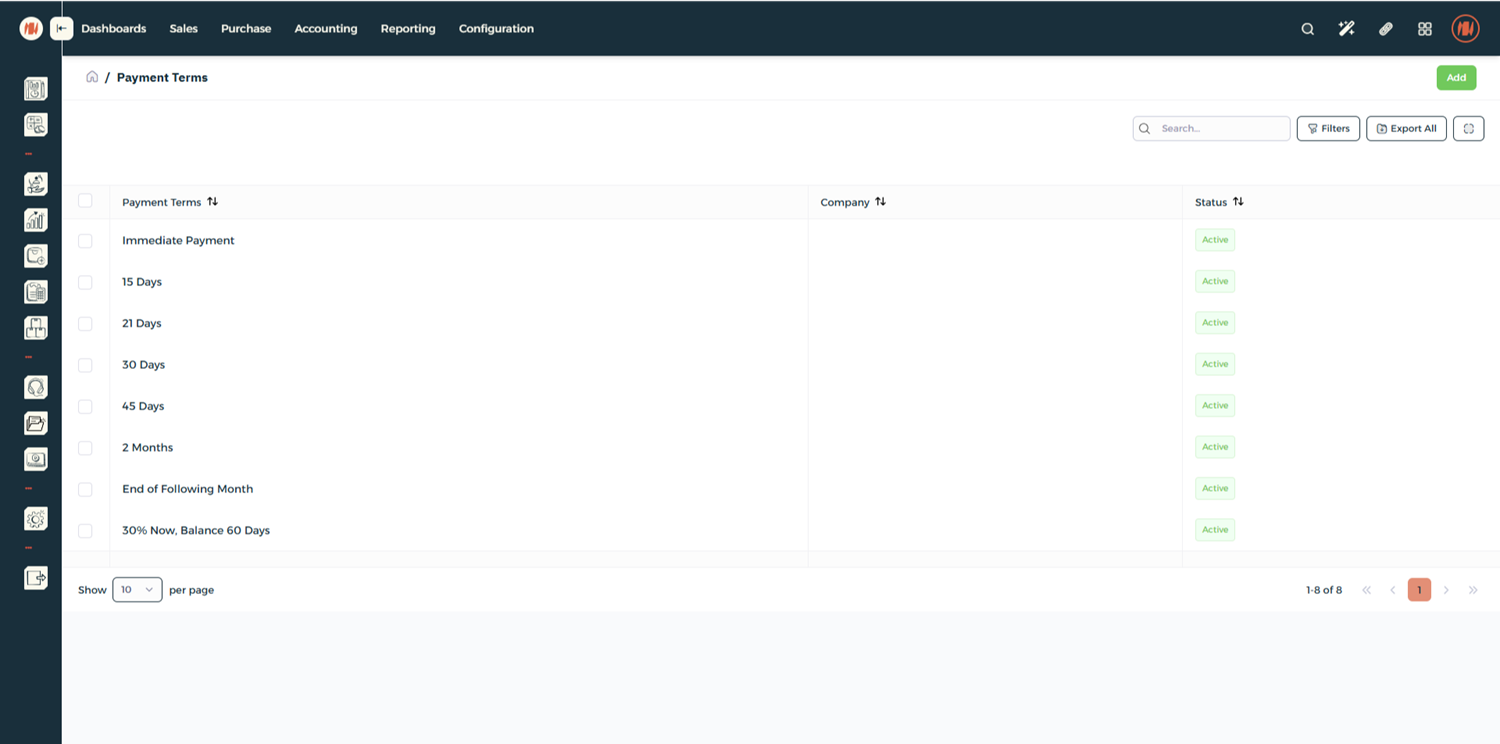
Task: Tick the checkbox for 45 Days
Action: tap(85, 407)
